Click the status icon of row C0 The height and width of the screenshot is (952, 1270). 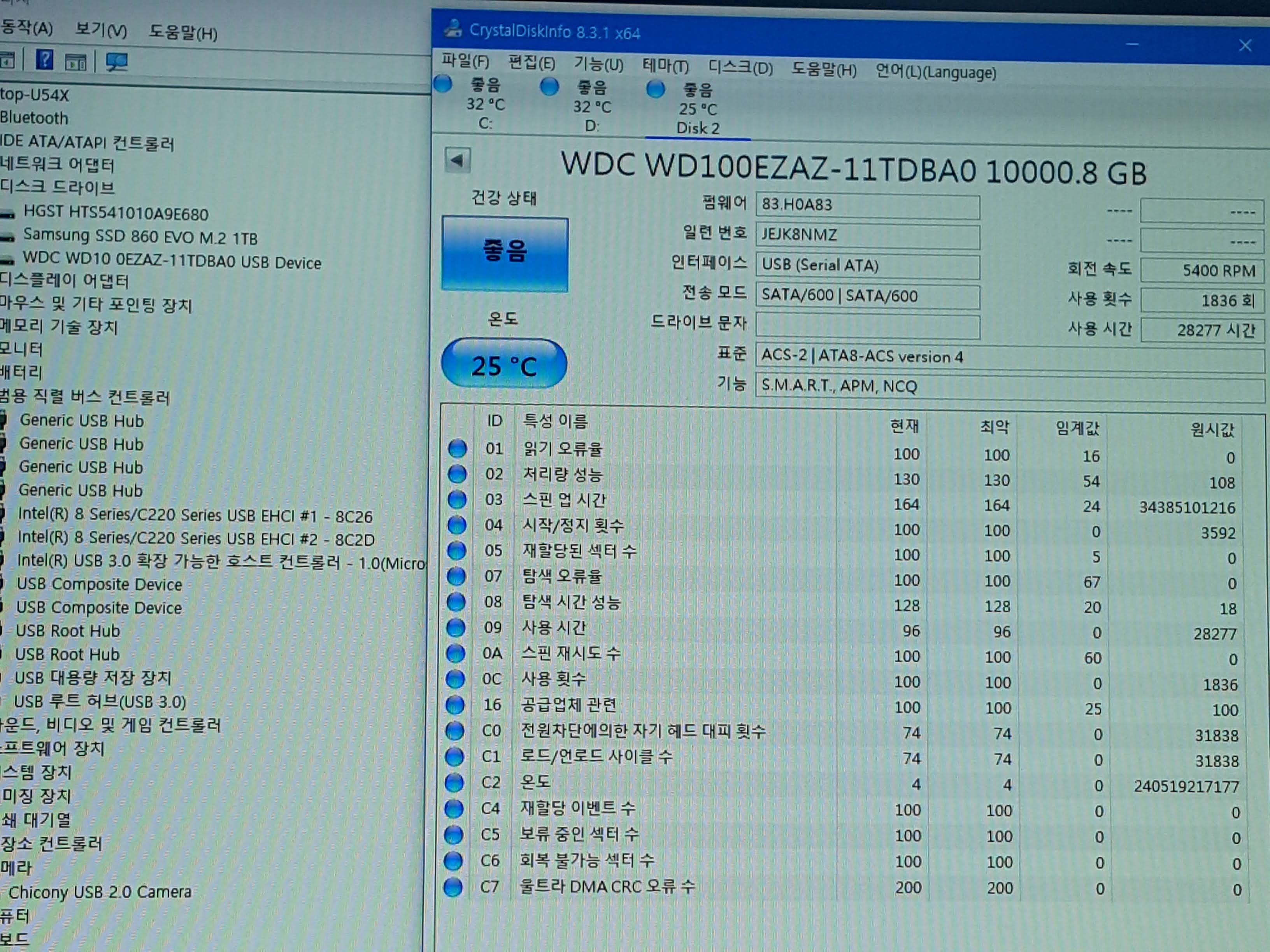tap(455, 730)
